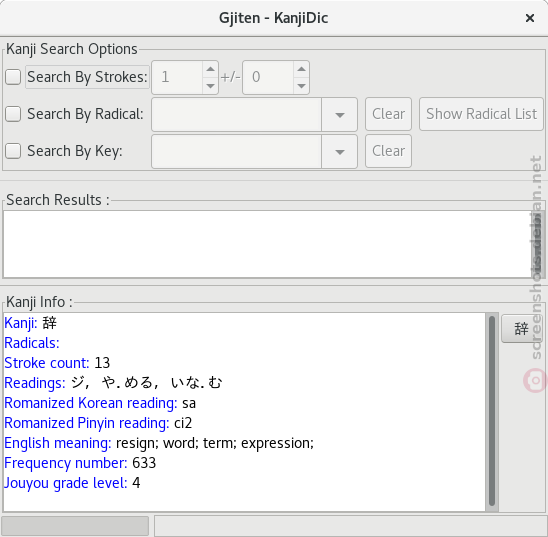Click inside the Search Results area

point(267,244)
